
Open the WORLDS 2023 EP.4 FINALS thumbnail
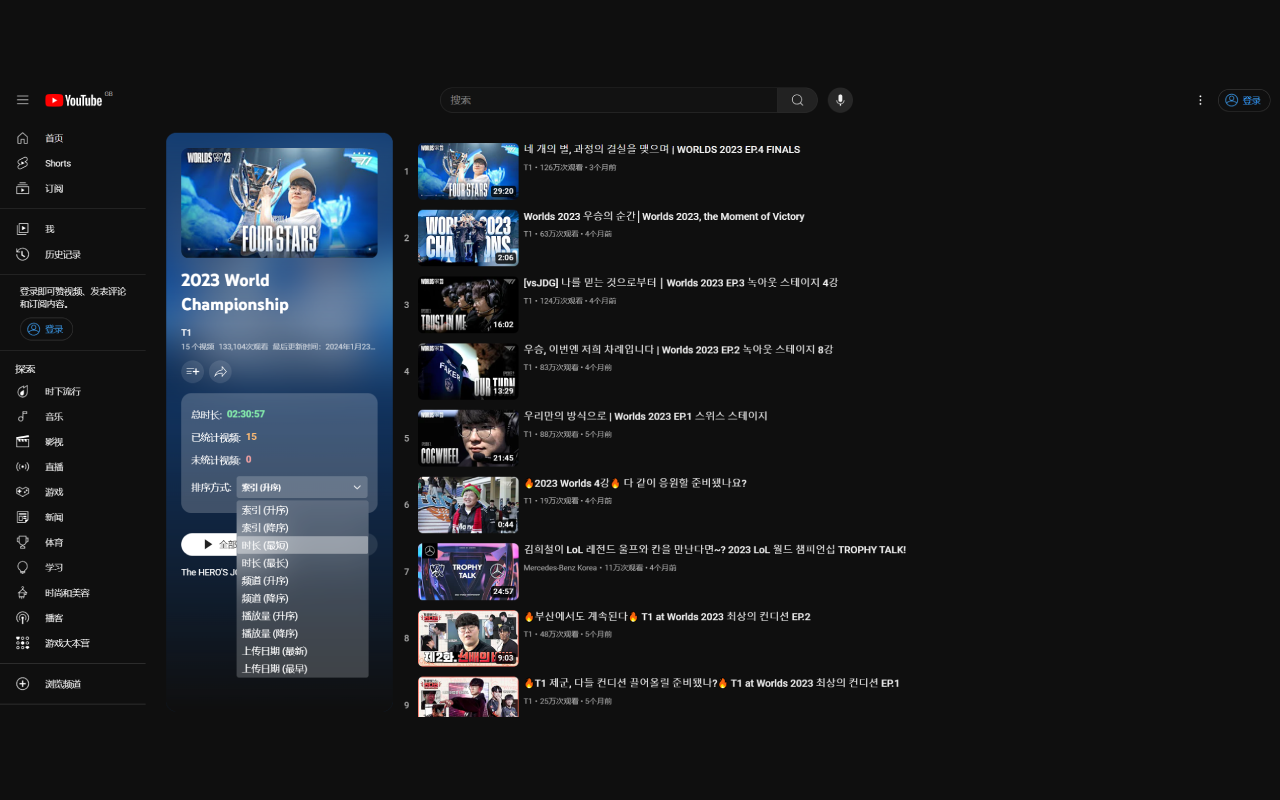coord(468,171)
